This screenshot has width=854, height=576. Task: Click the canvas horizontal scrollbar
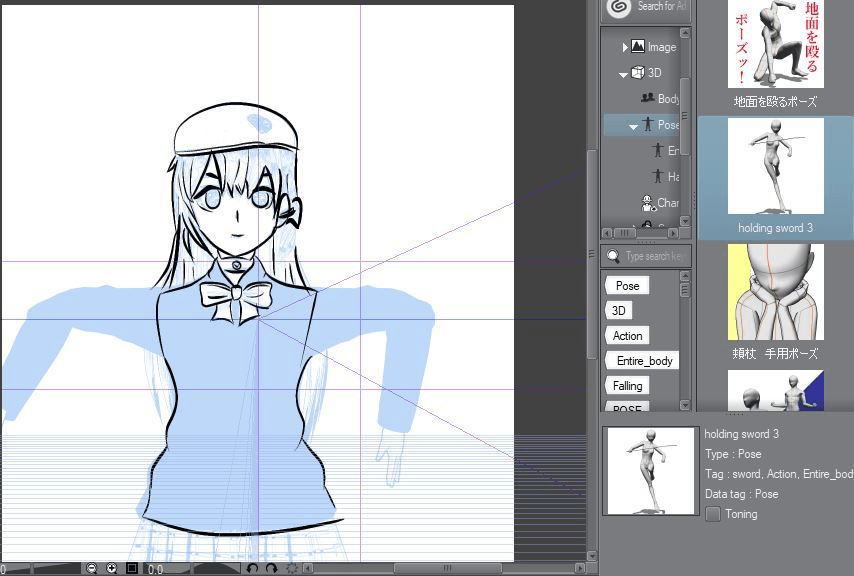click(440, 568)
